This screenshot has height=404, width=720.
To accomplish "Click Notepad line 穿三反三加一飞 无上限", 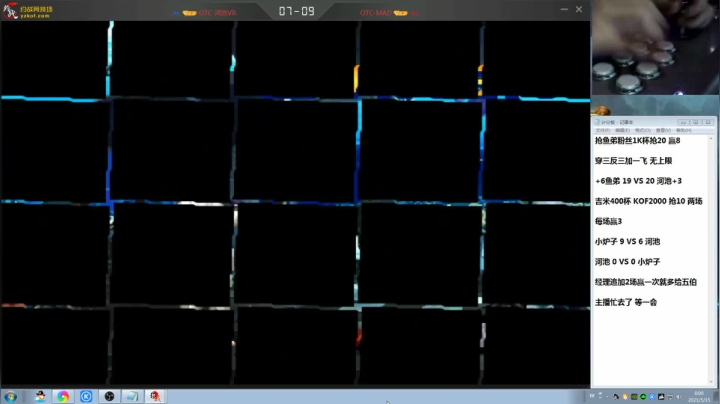I will (x=633, y=161).
